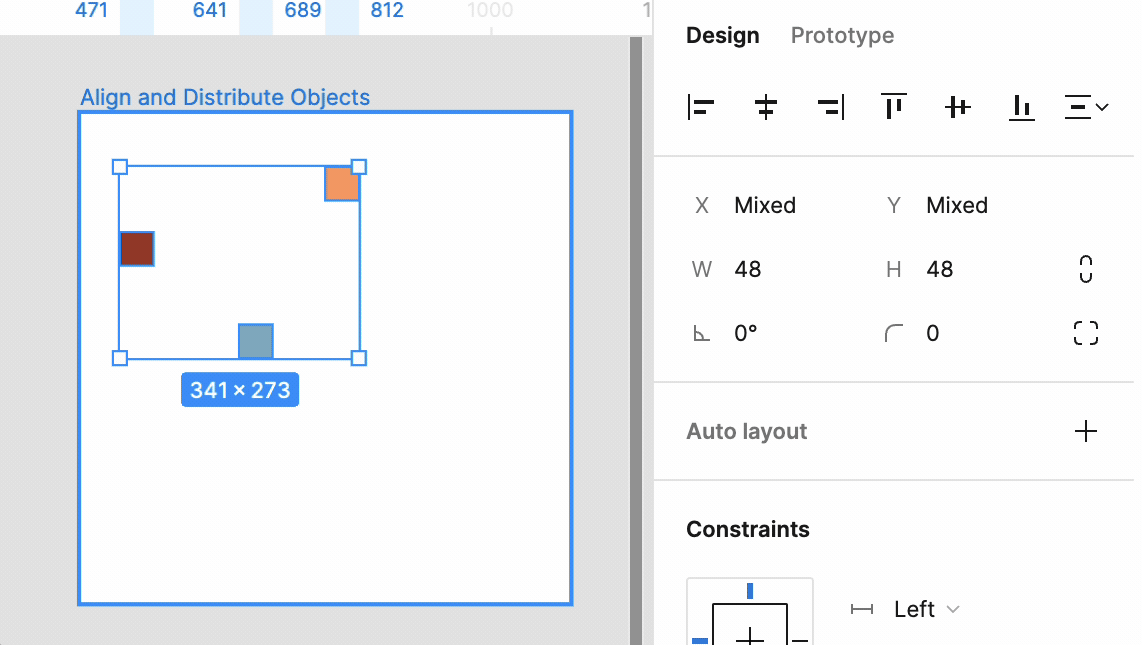
Task: Click the align top edges icon
Action: (893, 107)
